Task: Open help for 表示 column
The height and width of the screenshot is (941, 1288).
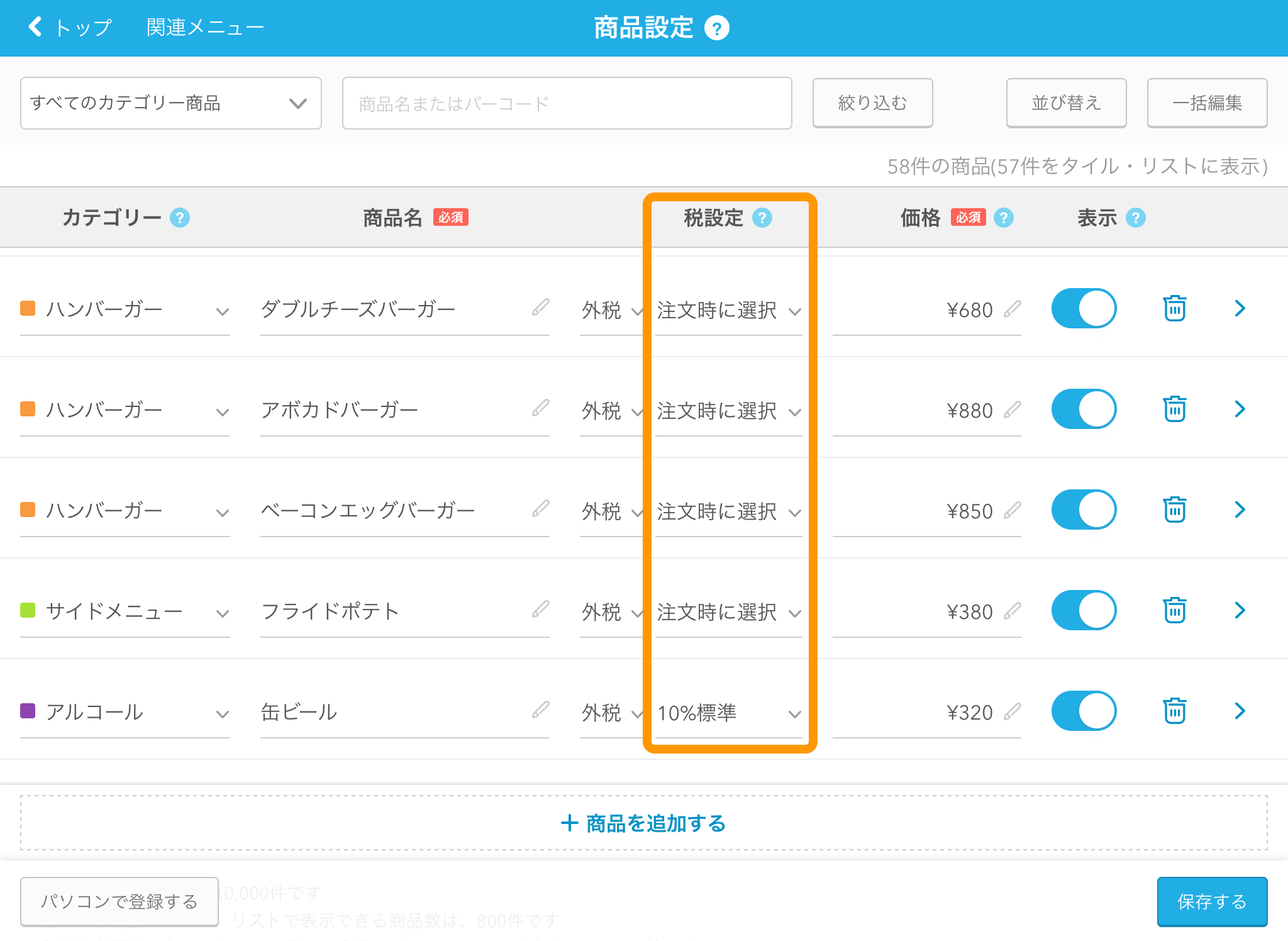Action: (x=1135, y=218)
